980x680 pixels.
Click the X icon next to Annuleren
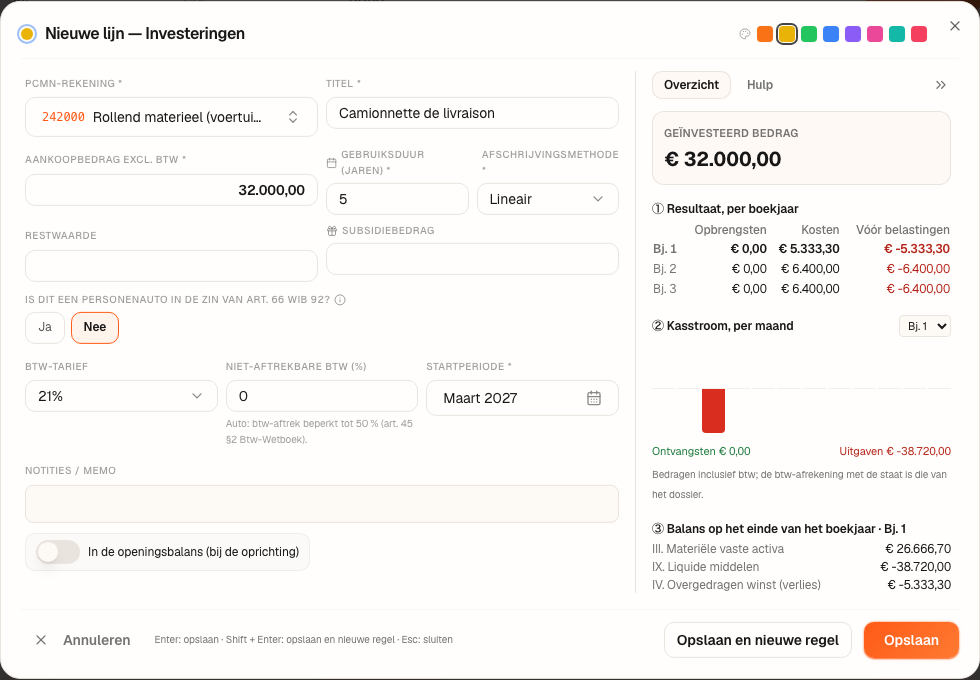(x=41, y=640)
